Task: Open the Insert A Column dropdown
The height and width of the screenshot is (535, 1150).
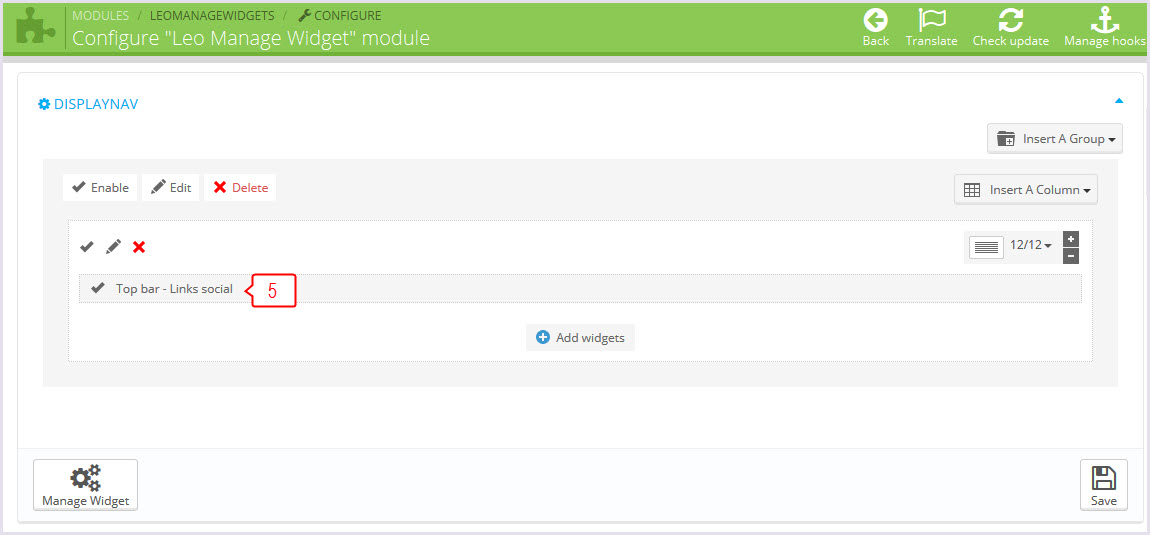Action: click(1026, 189)
